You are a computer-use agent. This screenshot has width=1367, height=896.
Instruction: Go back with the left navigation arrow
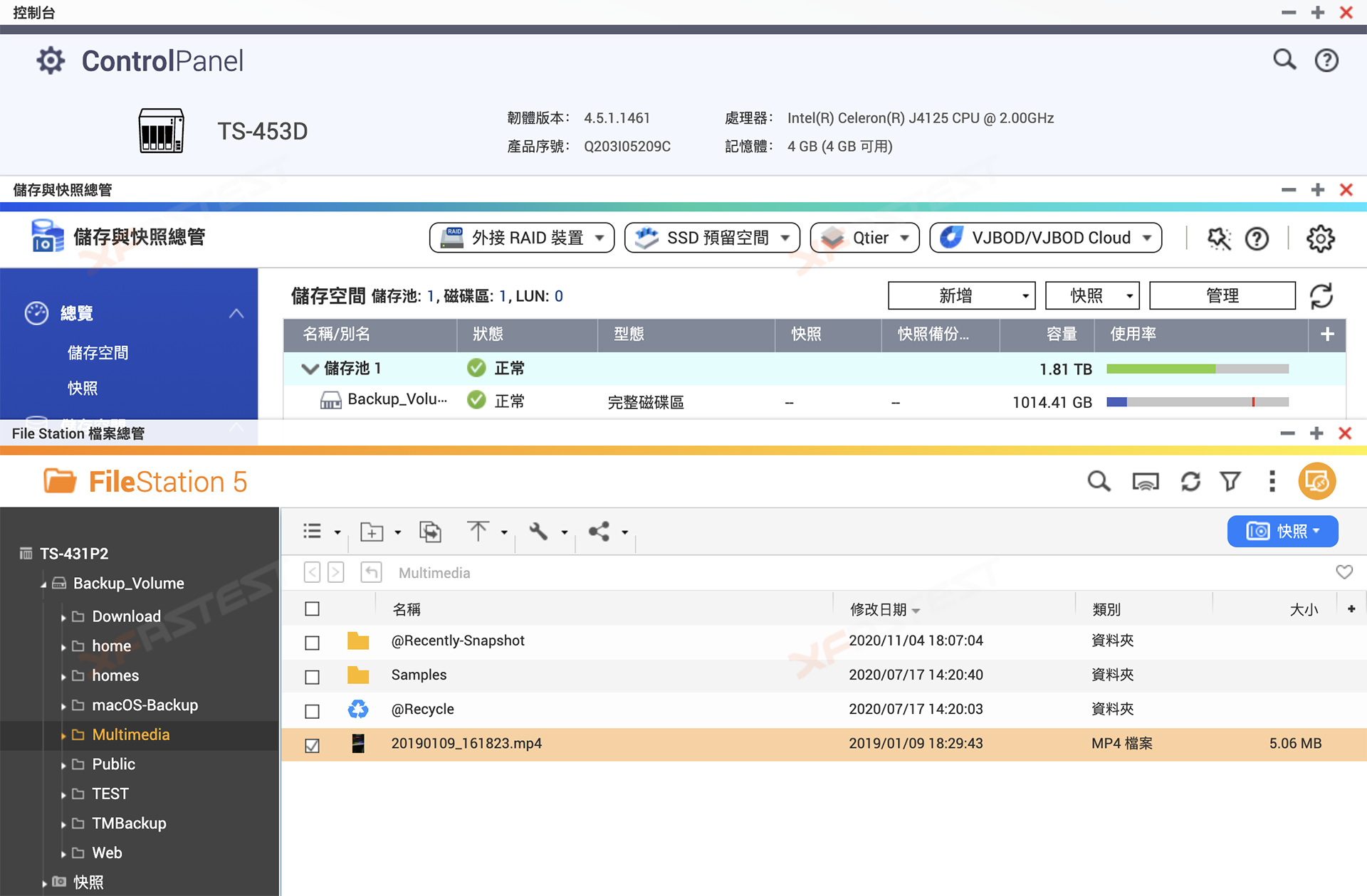[312, 572]
